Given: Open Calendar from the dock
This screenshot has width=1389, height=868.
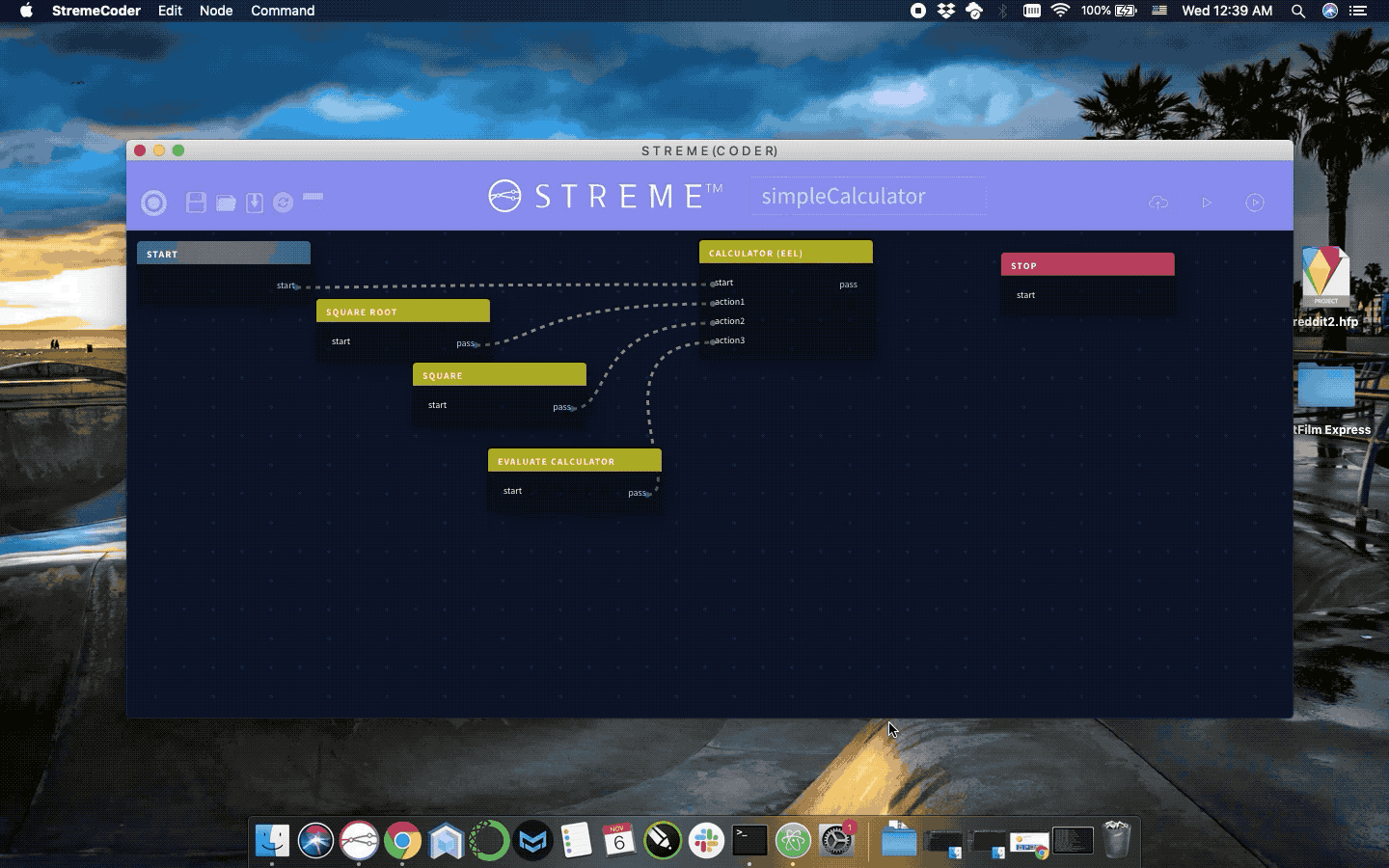Looking at the screenshot, I should coord(619,841).
